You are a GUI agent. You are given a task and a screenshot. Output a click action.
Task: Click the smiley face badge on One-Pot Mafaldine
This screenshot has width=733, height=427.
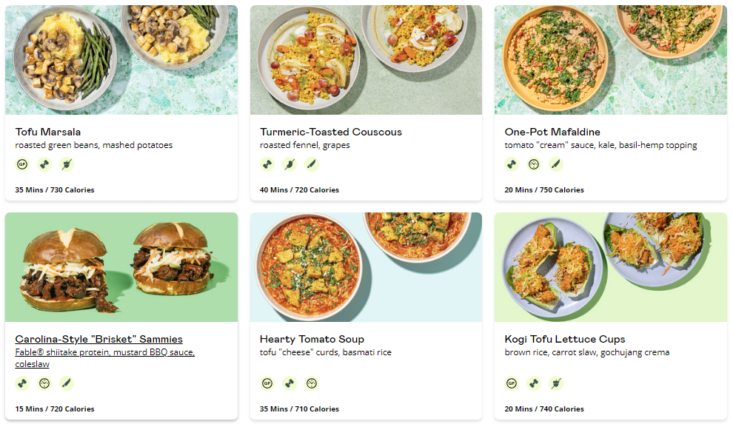[x=534, y=164]
